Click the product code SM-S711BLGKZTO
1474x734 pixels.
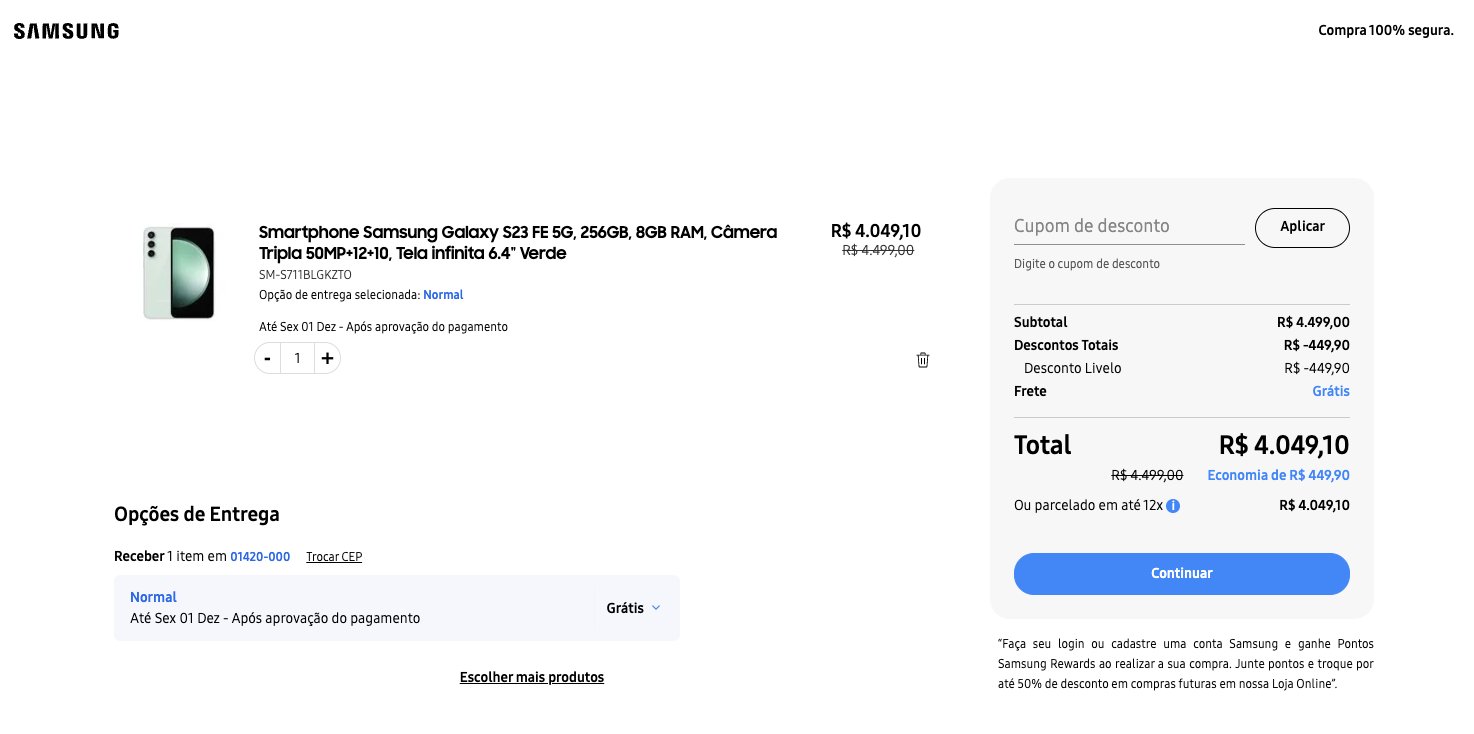click(x=305, y=275)
